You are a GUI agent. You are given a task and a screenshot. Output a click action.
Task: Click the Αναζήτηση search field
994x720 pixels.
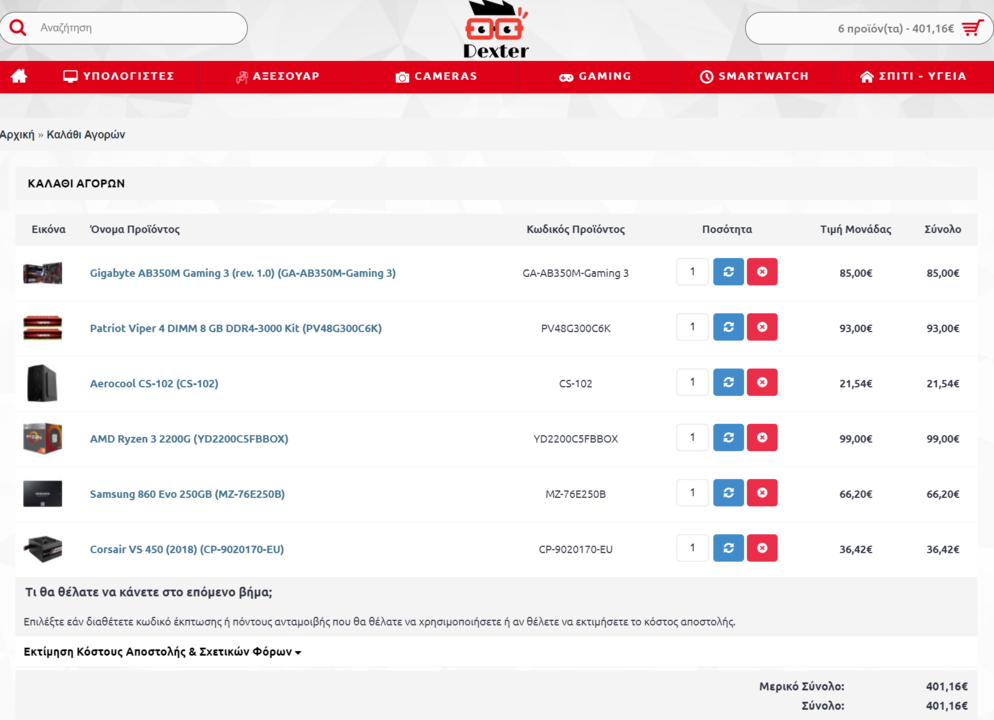click(x=124, y=28)
